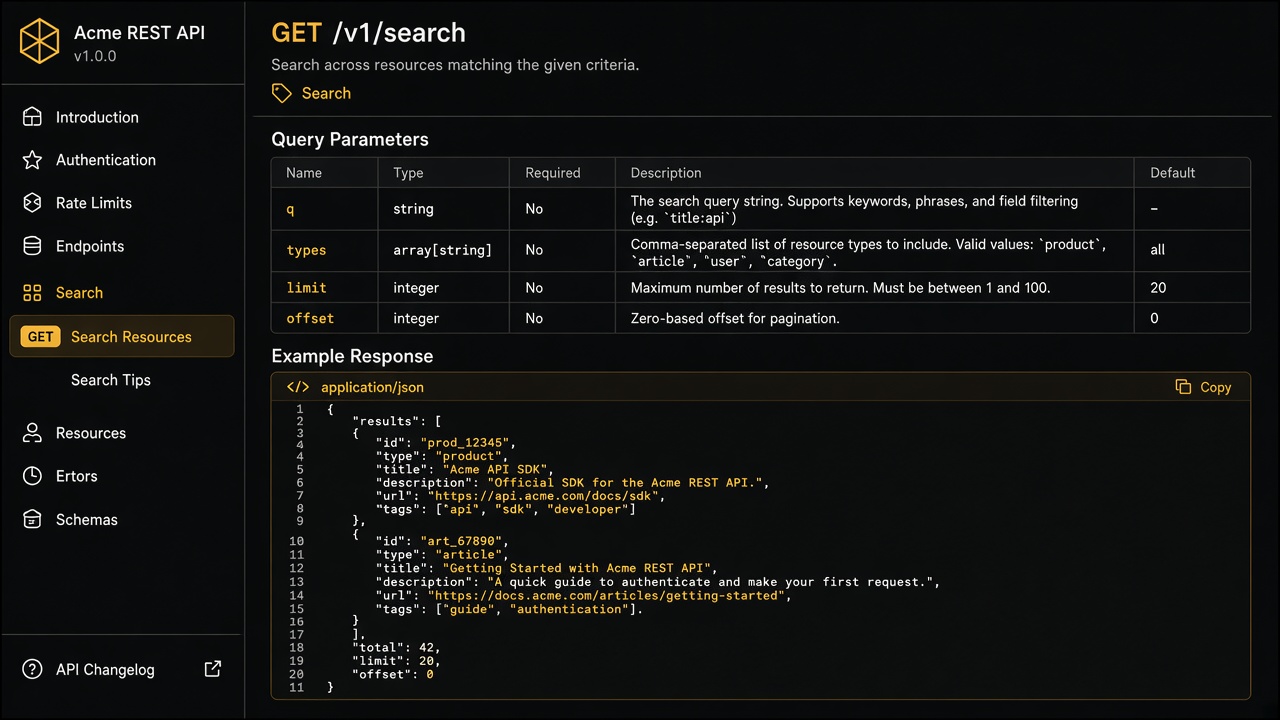
Task: Click the Default column header
Action: tap(1172, 173)
